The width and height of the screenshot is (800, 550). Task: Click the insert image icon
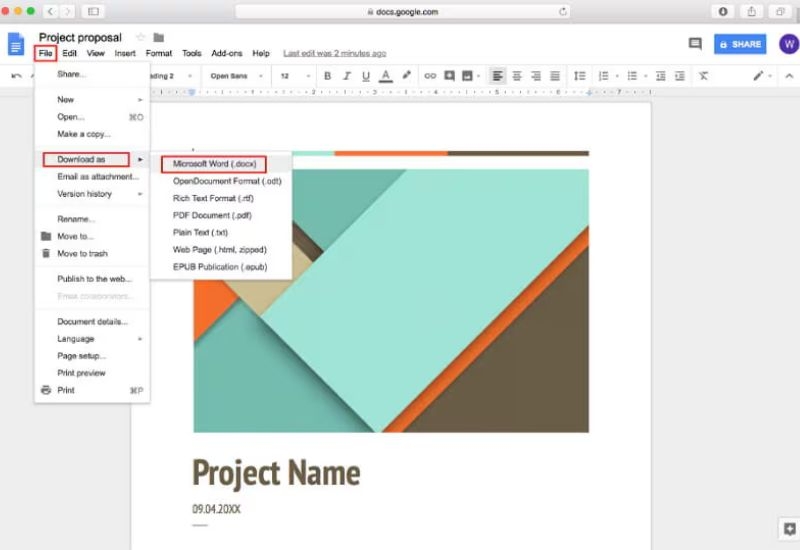[x=467, y=76]
